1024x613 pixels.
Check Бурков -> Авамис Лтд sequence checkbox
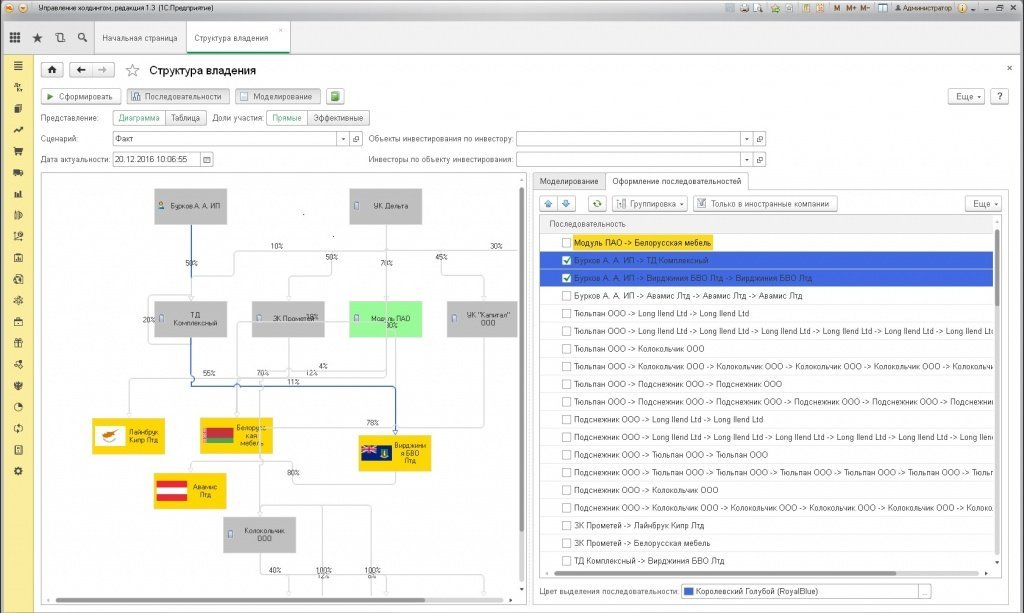tap(566, 296)
